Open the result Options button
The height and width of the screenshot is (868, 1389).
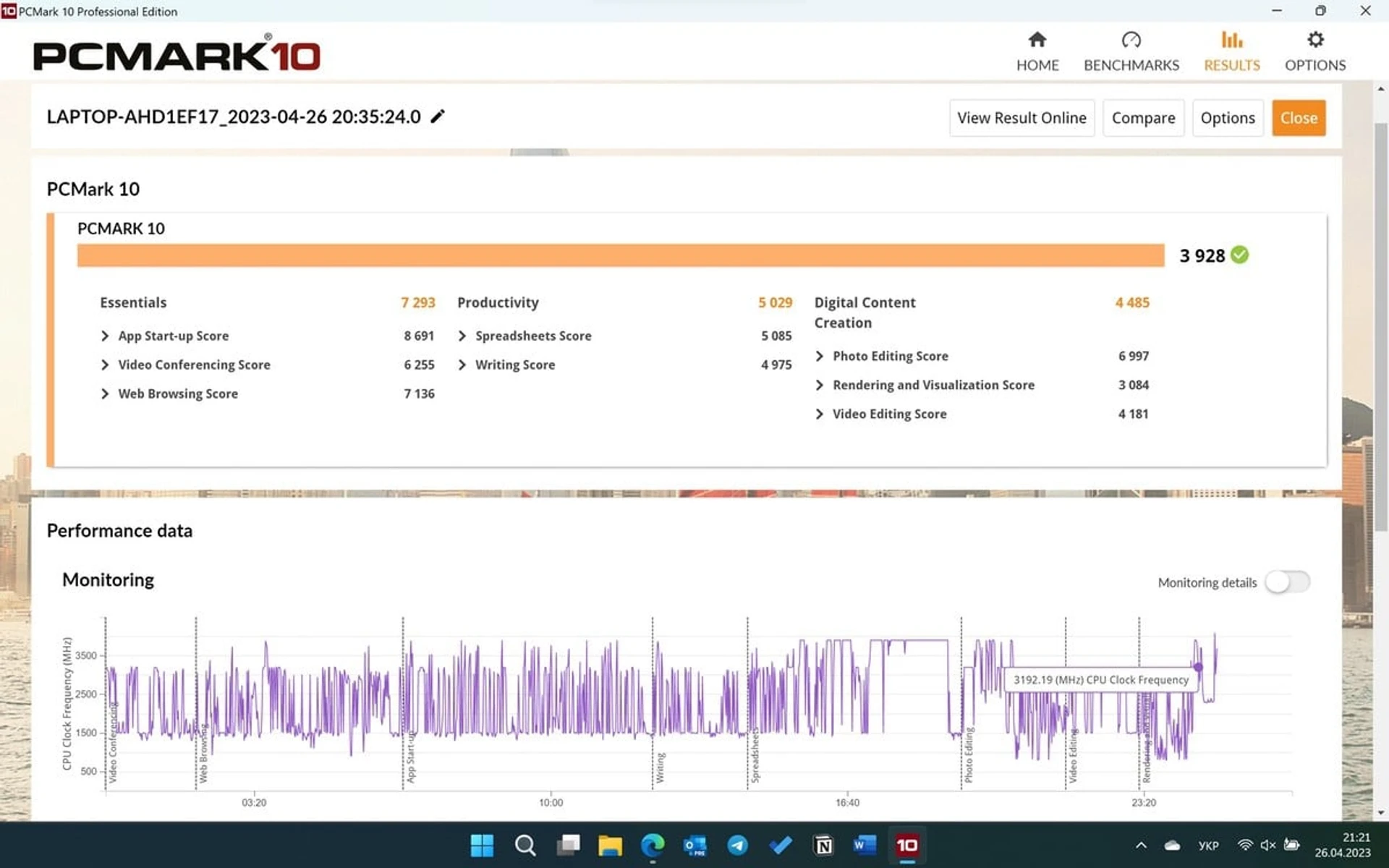pos(1228,118)
